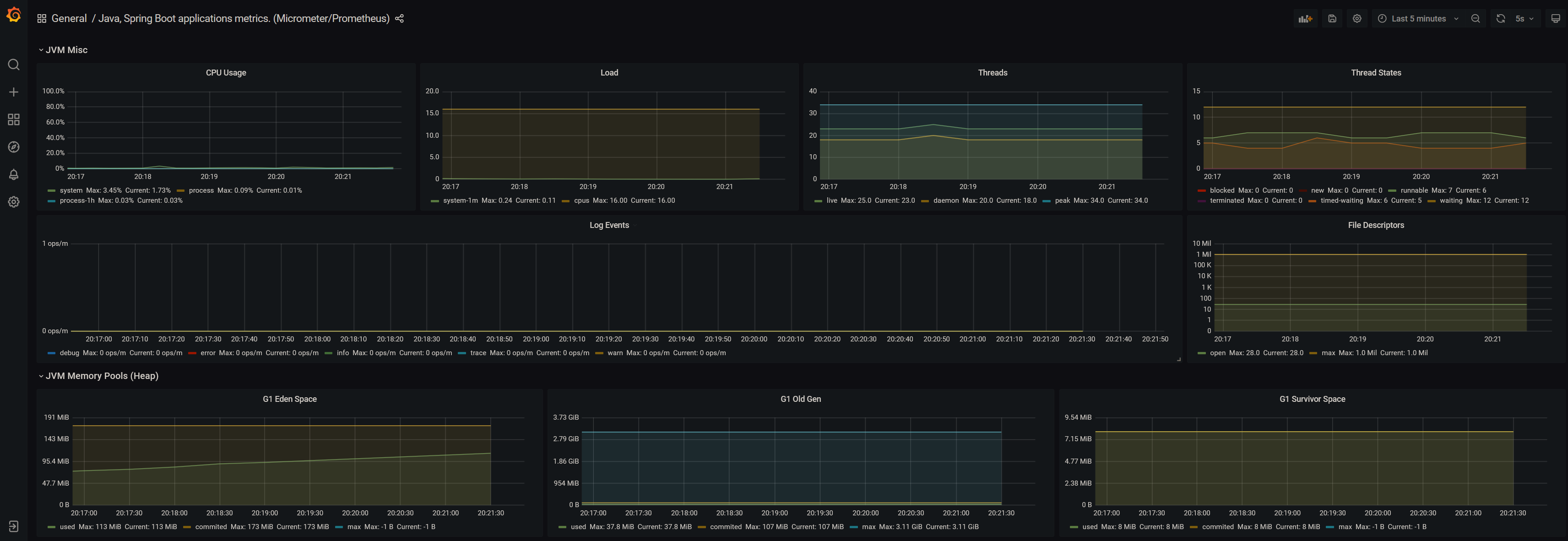Open the search dashboards icon
Image resolution: width=1568 pixels, height=541 pixels.
click(13, 65)
